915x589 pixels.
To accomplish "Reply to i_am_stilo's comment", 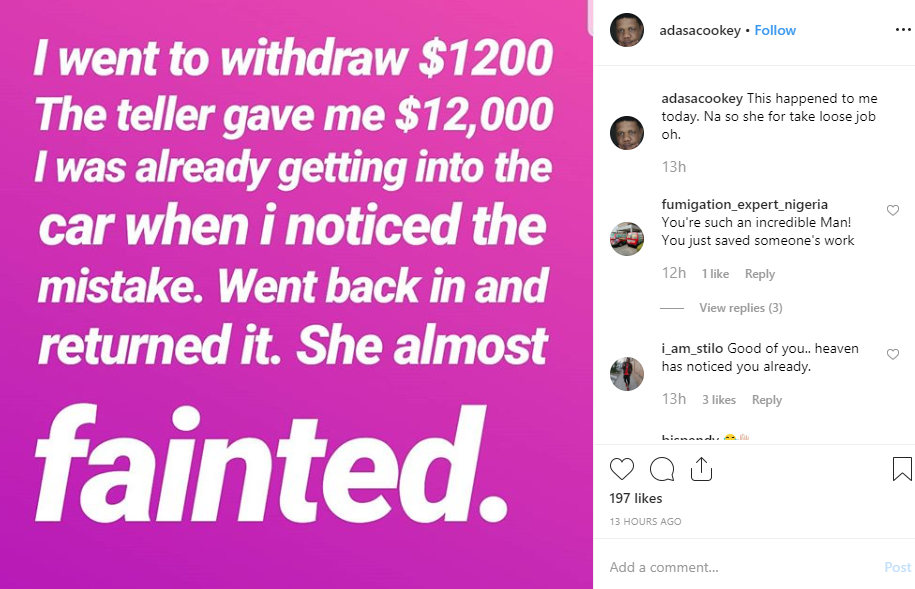I will (x=767, y=400).
